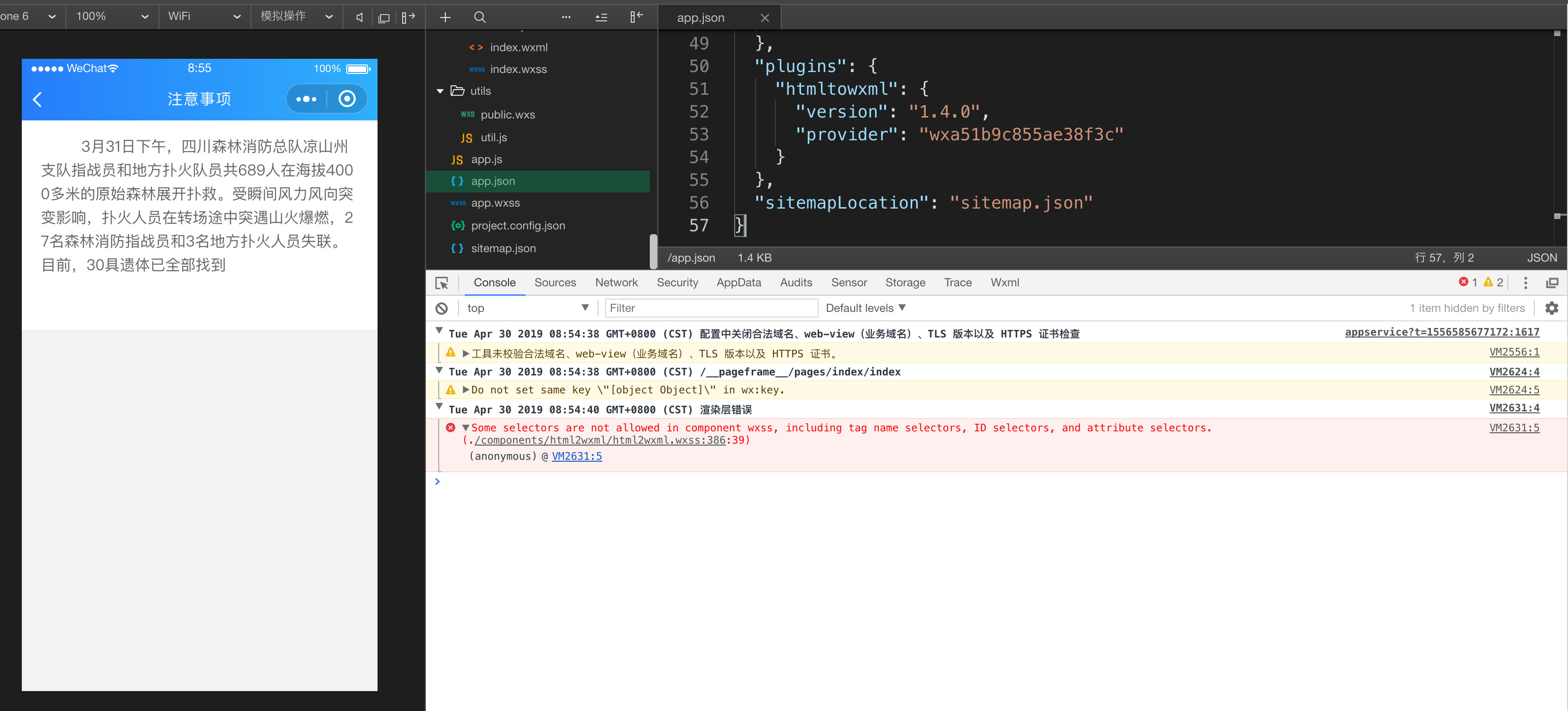1568x711 pixels.
Task: Open the file search magnifier icon
Action: (480, 17)
